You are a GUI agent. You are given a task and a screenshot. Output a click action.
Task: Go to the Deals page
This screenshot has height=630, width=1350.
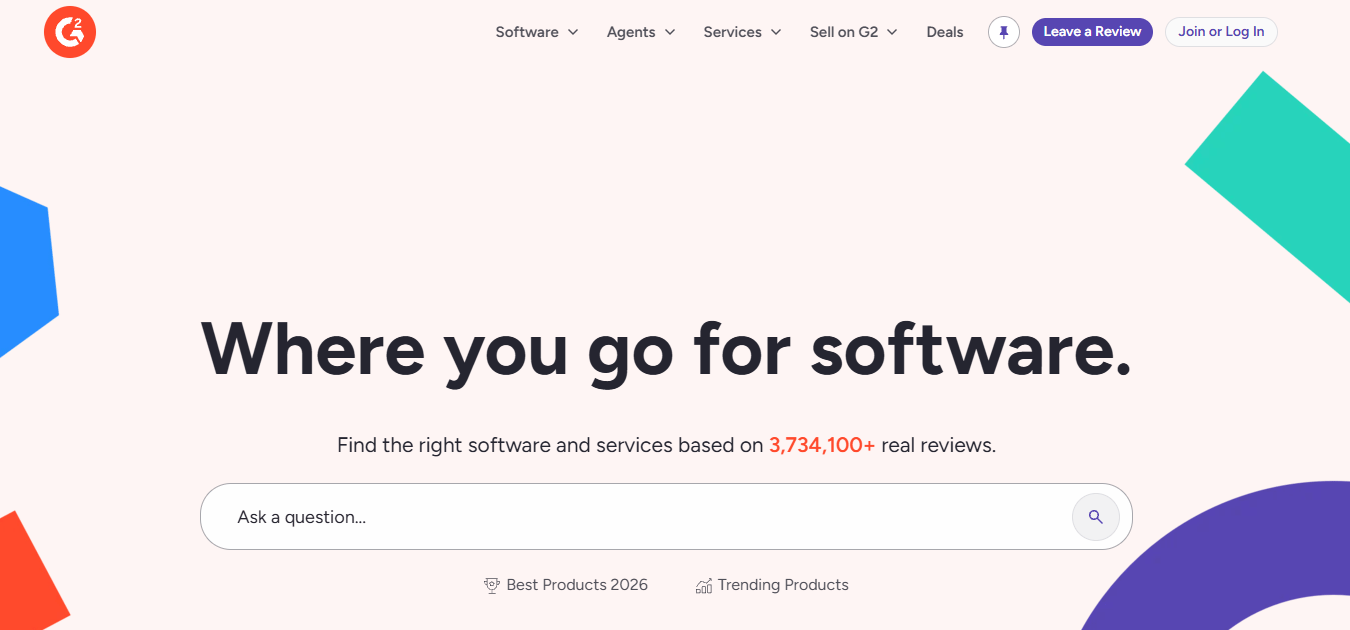coord(945,32)
